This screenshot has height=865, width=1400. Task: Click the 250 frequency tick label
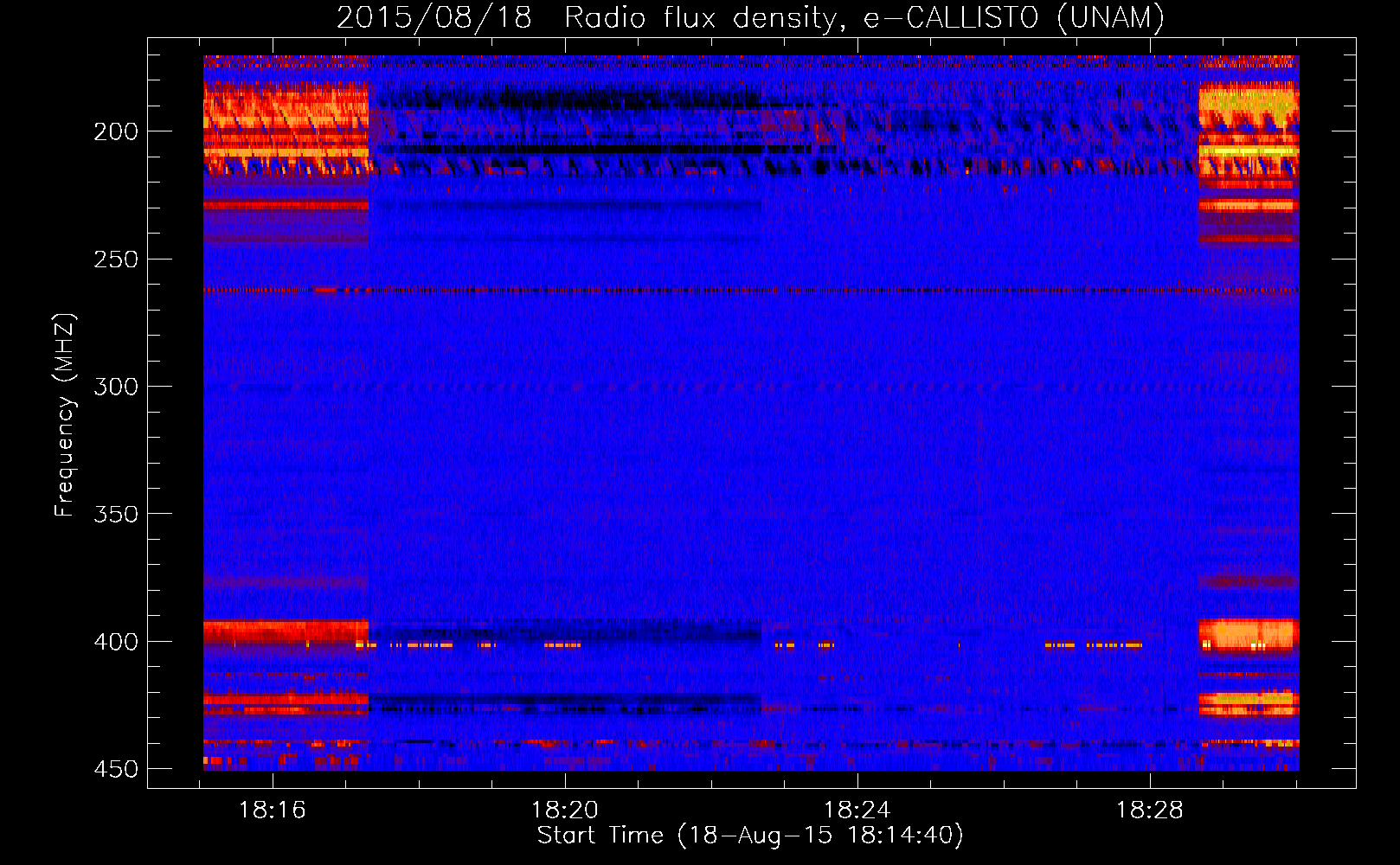115,259
